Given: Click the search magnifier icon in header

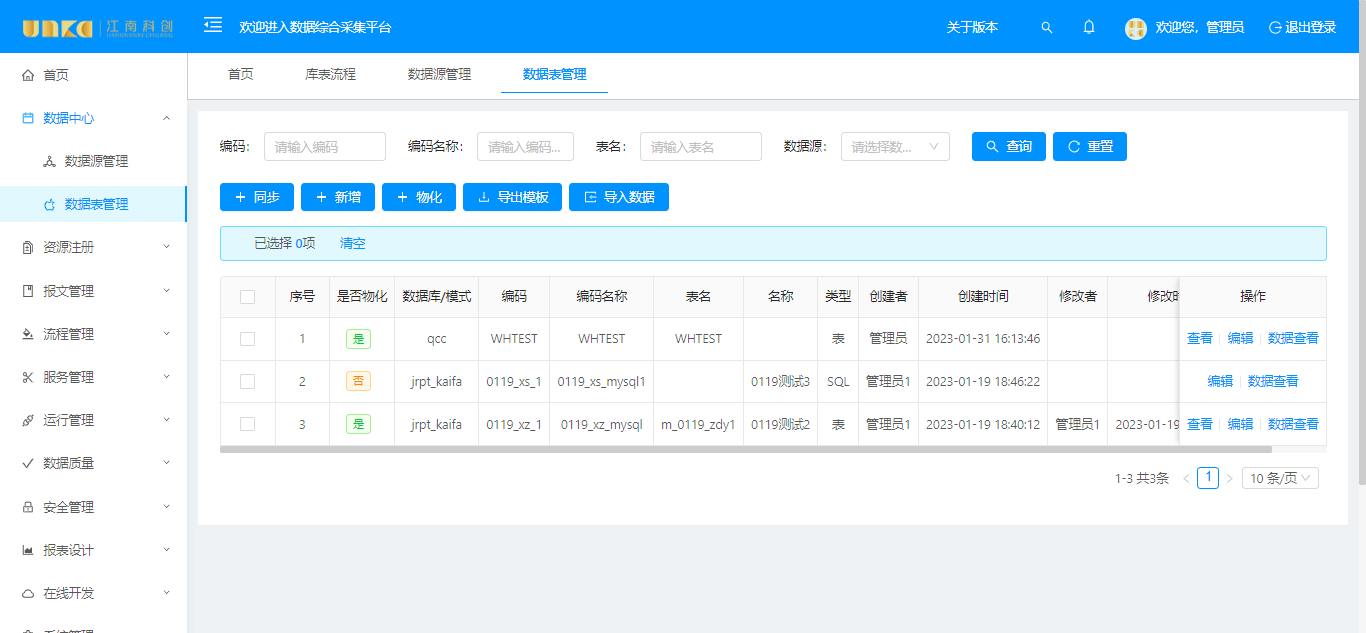Looking at the screenshot, I should pyautogui.click(x=1047, y=28).
